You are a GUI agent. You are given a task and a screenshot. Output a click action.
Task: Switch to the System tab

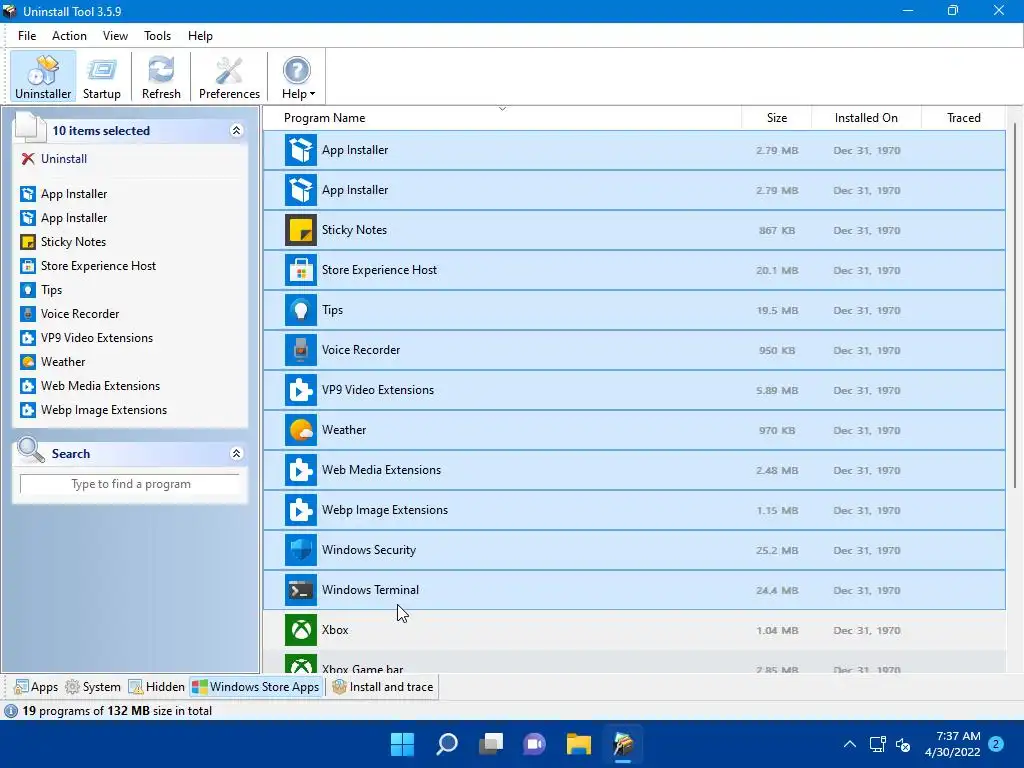click(93, 687)
